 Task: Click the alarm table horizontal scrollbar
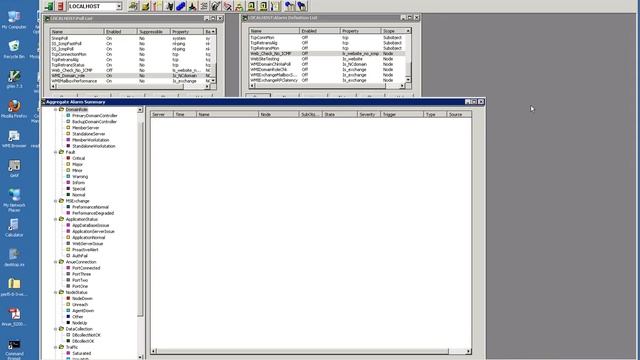302,351
